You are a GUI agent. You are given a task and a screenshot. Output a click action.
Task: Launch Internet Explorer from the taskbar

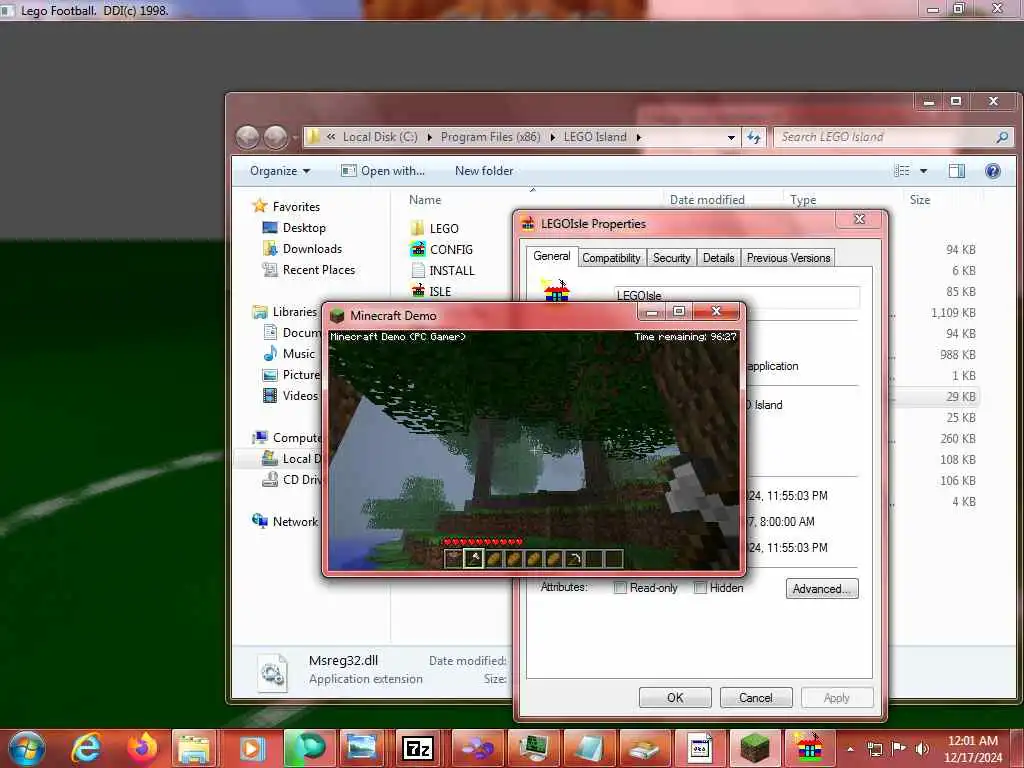(x=86, y=748)
